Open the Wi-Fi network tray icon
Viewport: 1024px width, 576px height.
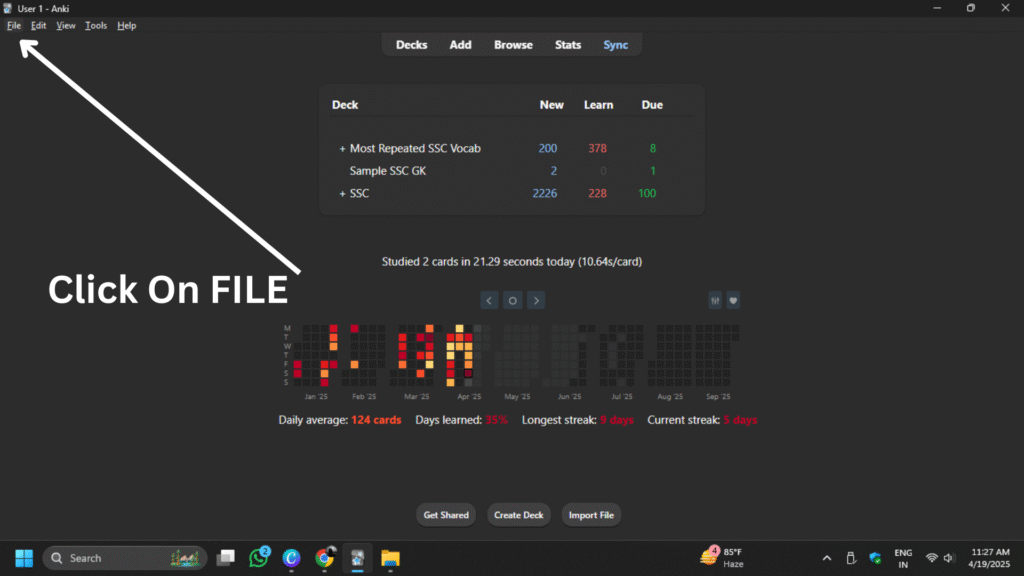(x=932, y=558)
